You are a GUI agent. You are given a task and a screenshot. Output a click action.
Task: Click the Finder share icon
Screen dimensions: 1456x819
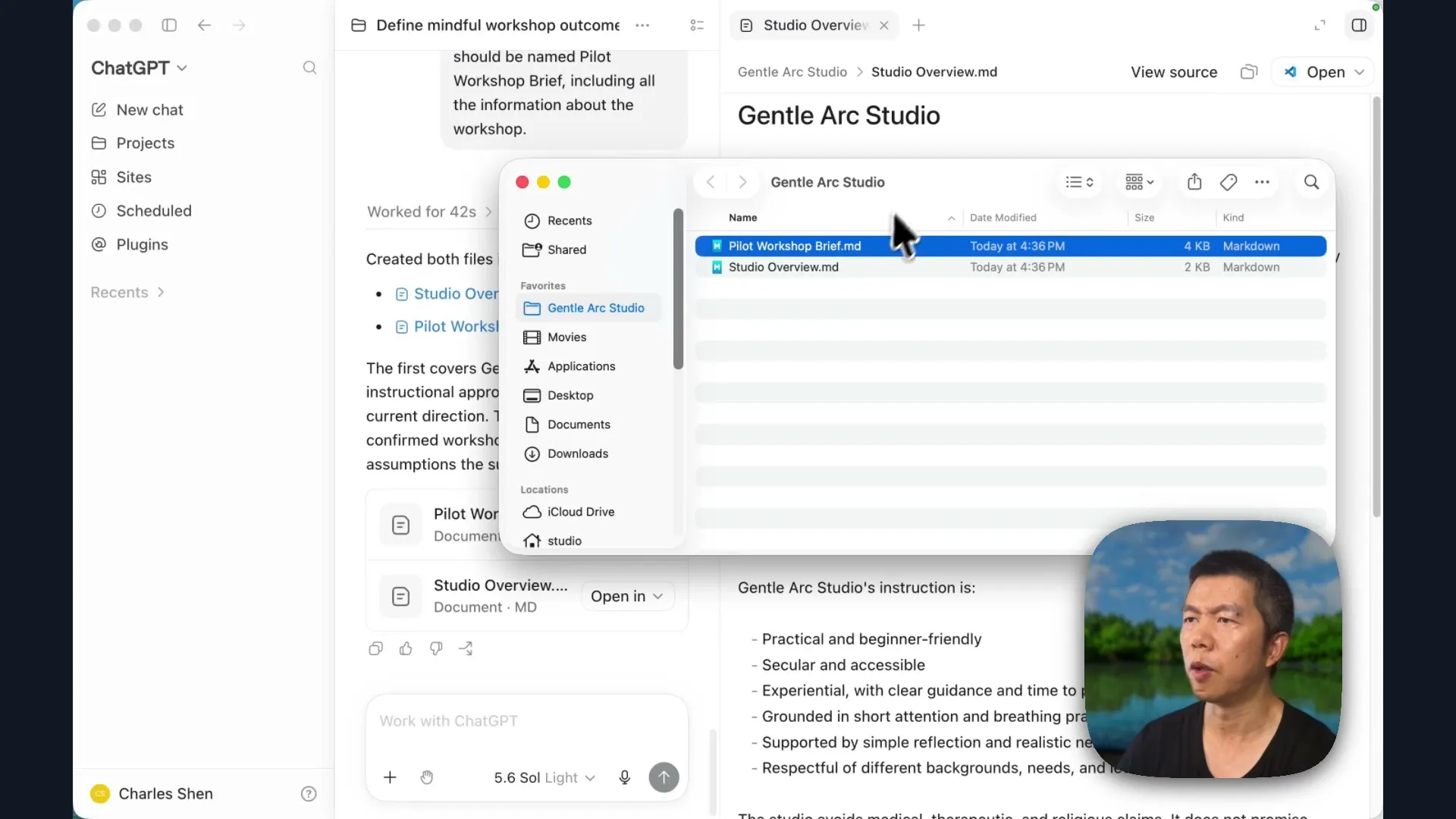1194,182
